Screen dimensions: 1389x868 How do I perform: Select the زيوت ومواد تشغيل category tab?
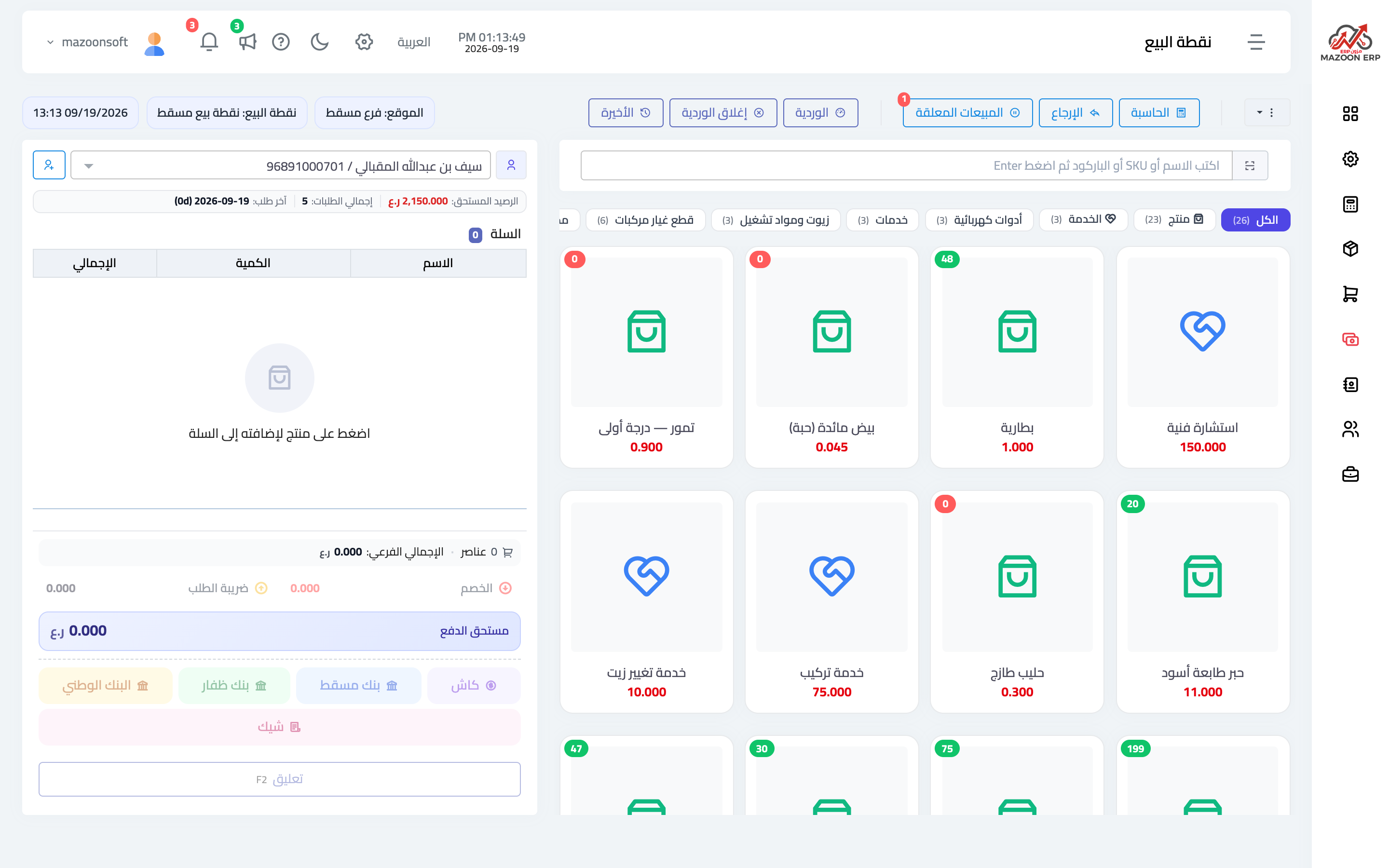pyautogui.click(x=776, y=220)
